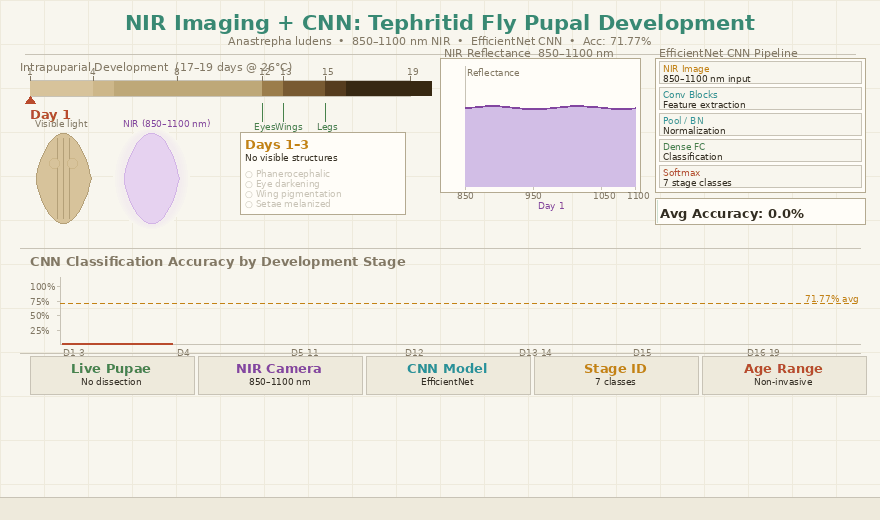880x520 pixels.
Task: Jump to day 4 tick on timeline
Action: click(x=93, y=72)
